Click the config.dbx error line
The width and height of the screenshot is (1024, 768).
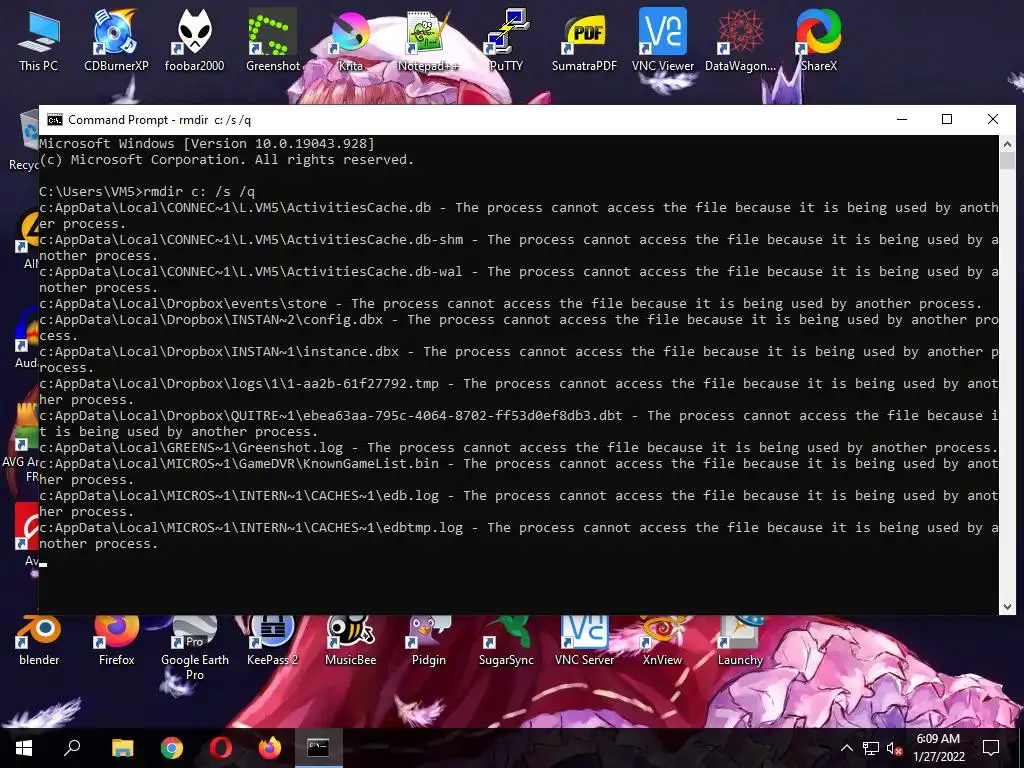(x=519, y=328)
